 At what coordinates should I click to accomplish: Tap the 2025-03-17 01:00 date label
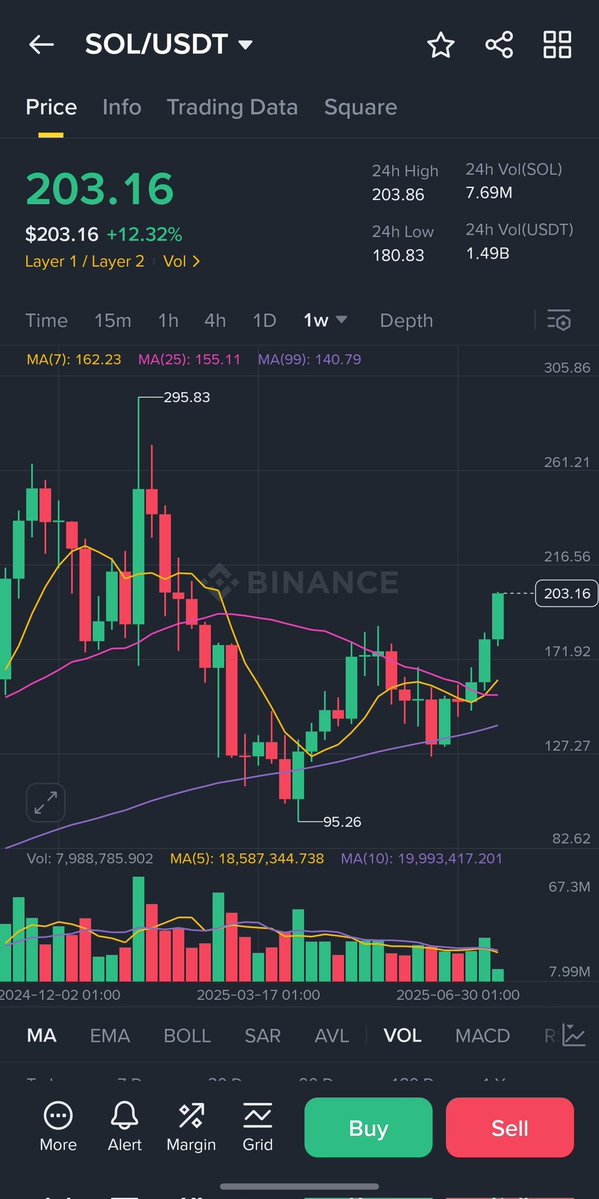259,995
